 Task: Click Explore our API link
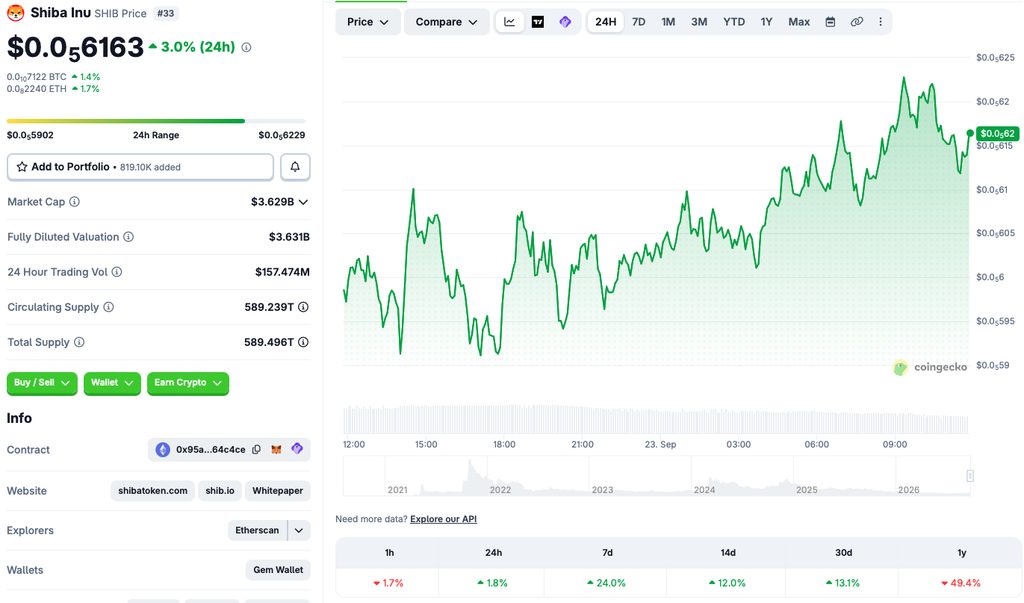443,519
